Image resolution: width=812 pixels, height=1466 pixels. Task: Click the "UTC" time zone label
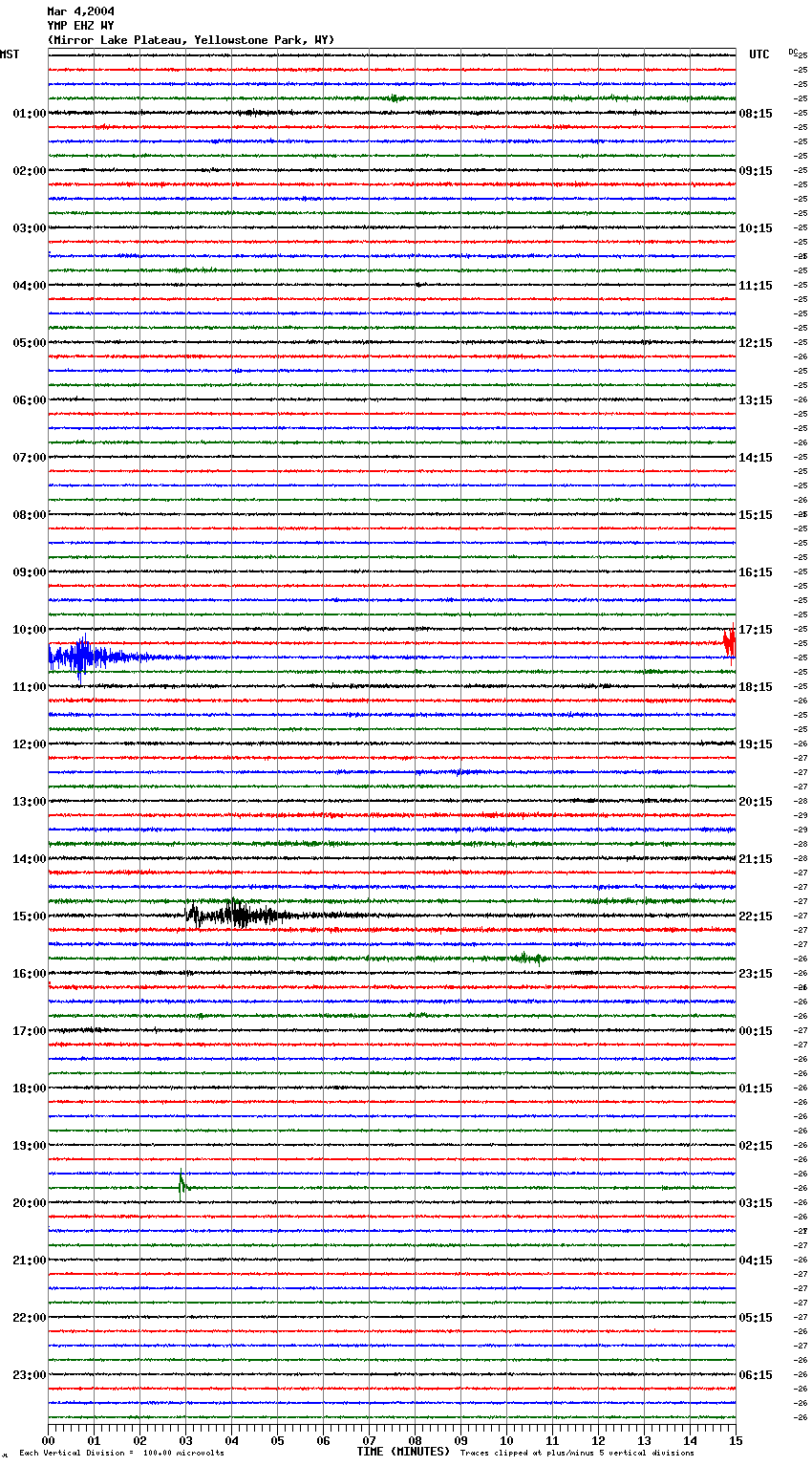pyautogui.click(x=759, y=54)
